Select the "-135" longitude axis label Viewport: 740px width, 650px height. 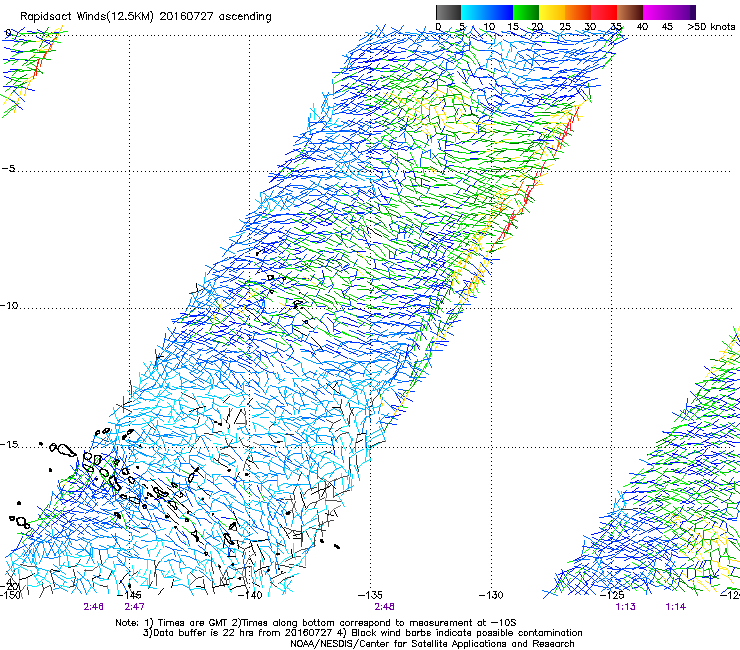coord(370,595)
